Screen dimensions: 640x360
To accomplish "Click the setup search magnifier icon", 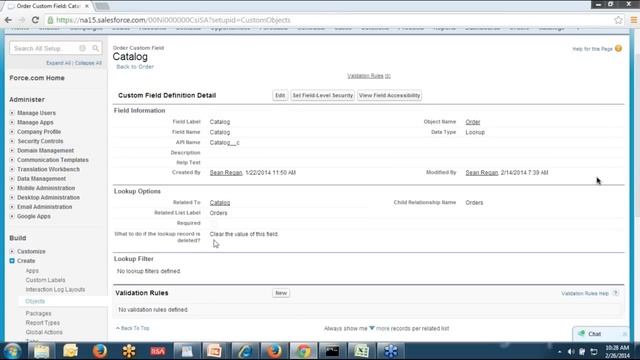I will pyautogui.click(x=96, y=48).
